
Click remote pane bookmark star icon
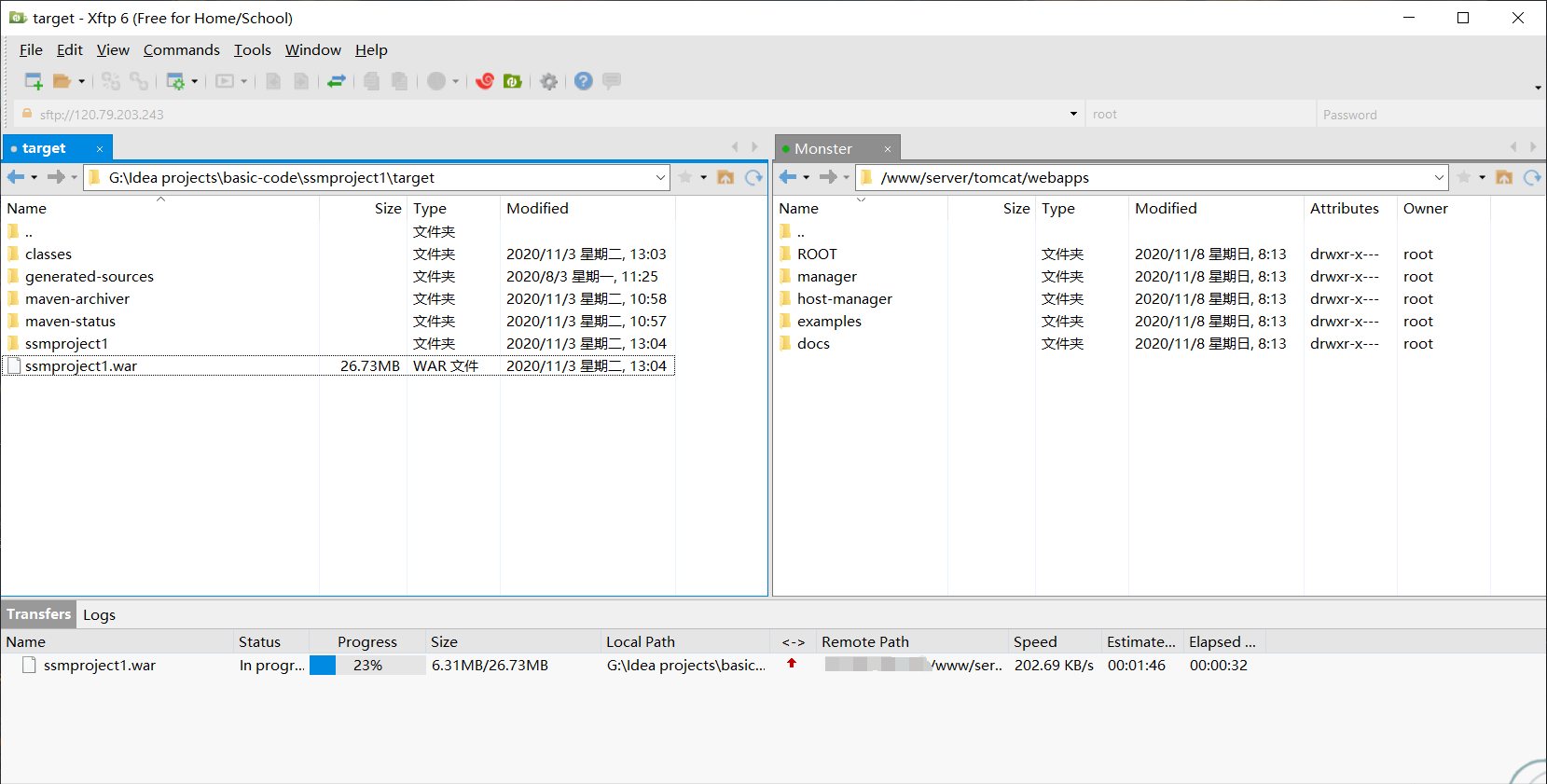pos(1464,177)
